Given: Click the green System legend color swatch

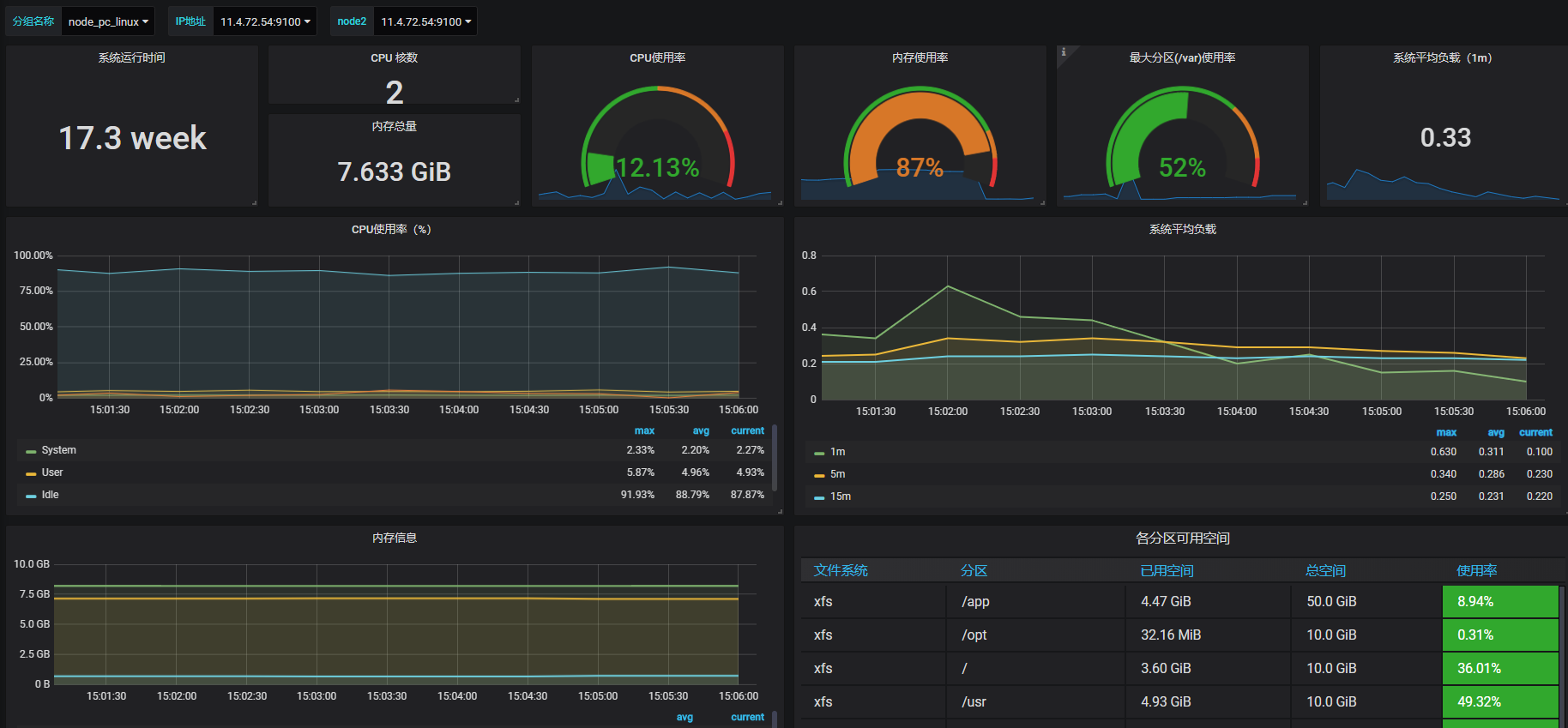Looking at the screenshot, I should pyautogui.click(x=31, y=451).
